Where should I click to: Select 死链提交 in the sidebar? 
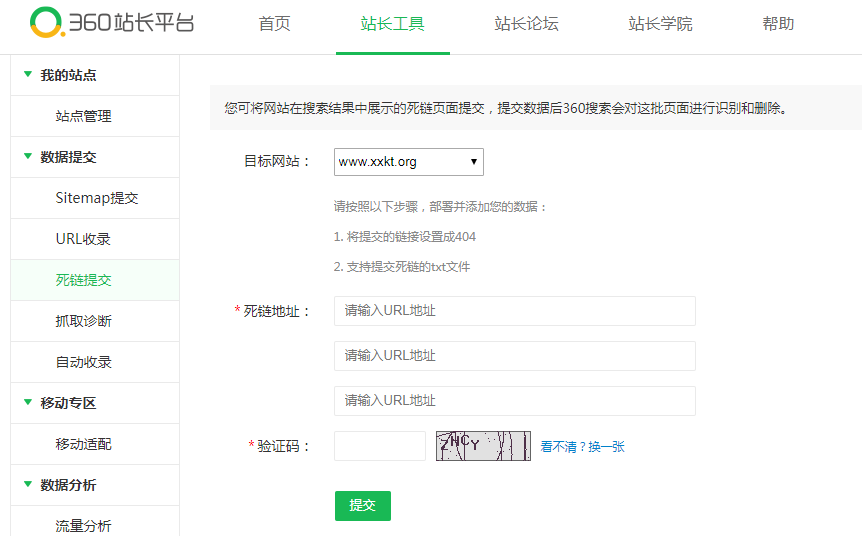point(95,280)
